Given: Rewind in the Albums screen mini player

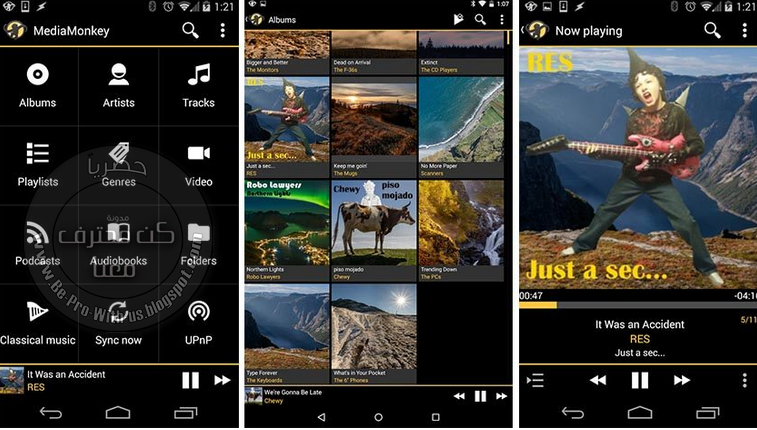Looking at the screenshot, I should click(459, 396).
